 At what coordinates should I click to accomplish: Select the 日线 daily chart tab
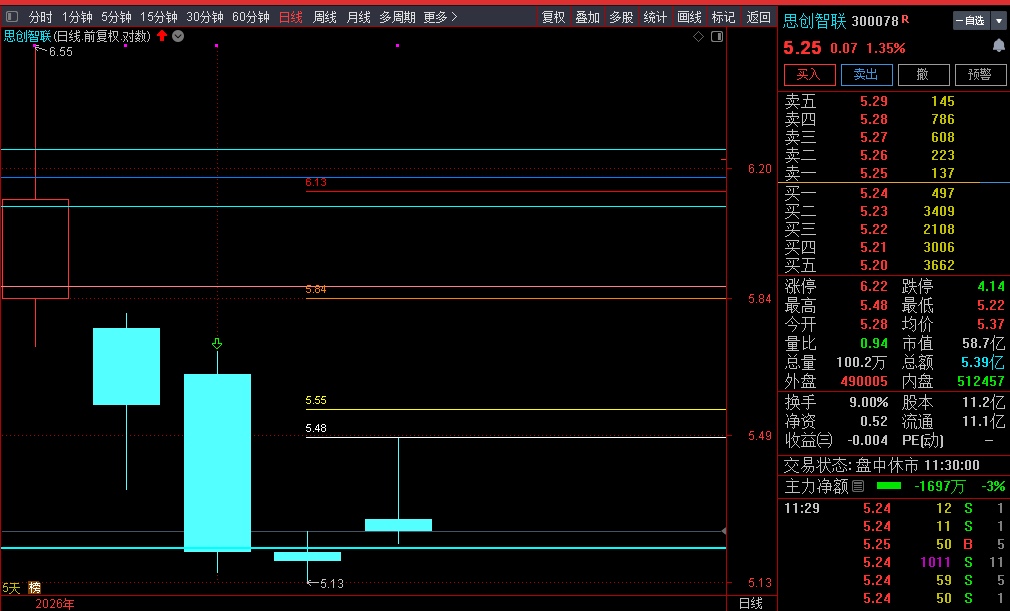tap(291, 17)
